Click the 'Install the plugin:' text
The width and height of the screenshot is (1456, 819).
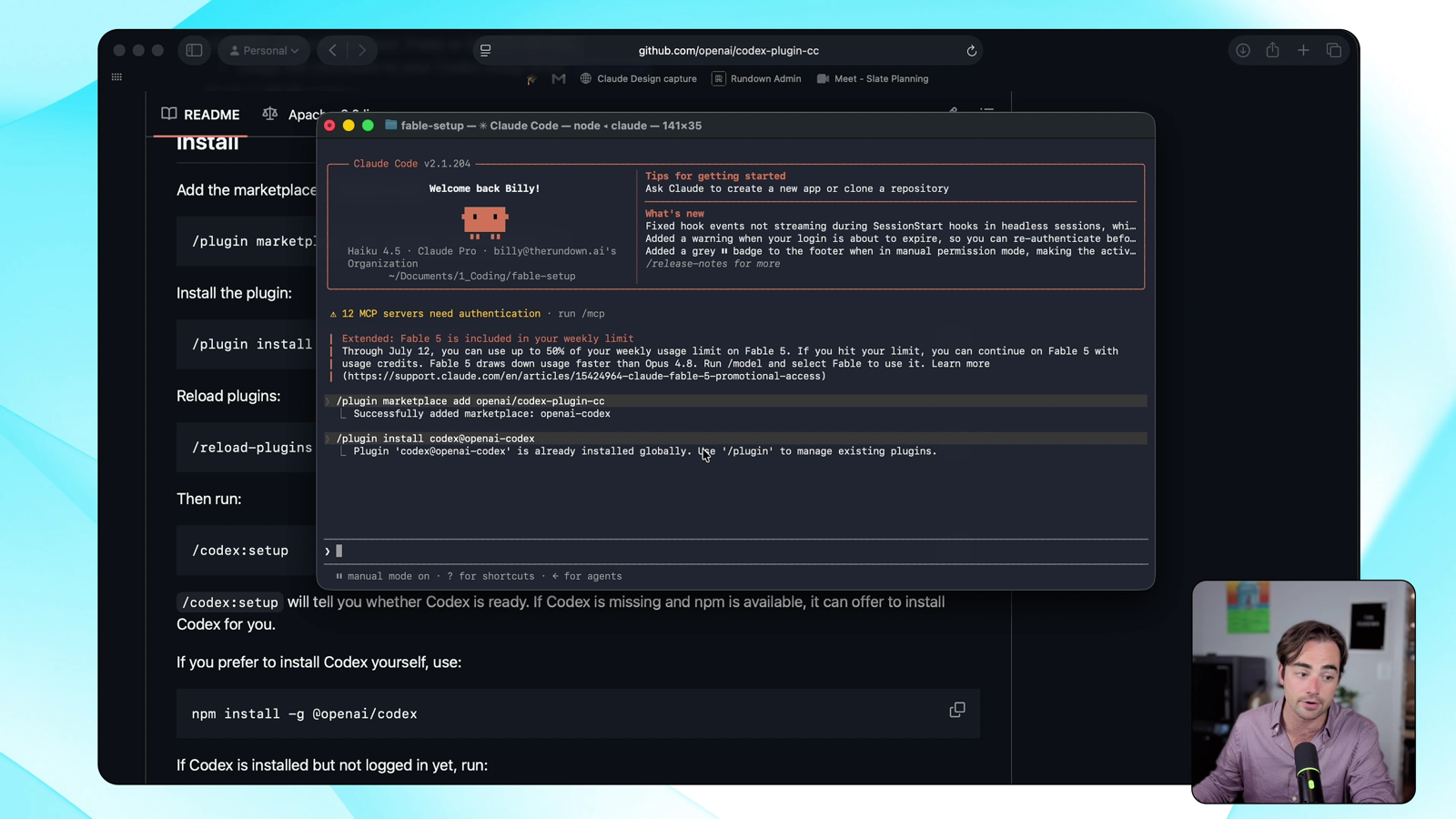234,293
